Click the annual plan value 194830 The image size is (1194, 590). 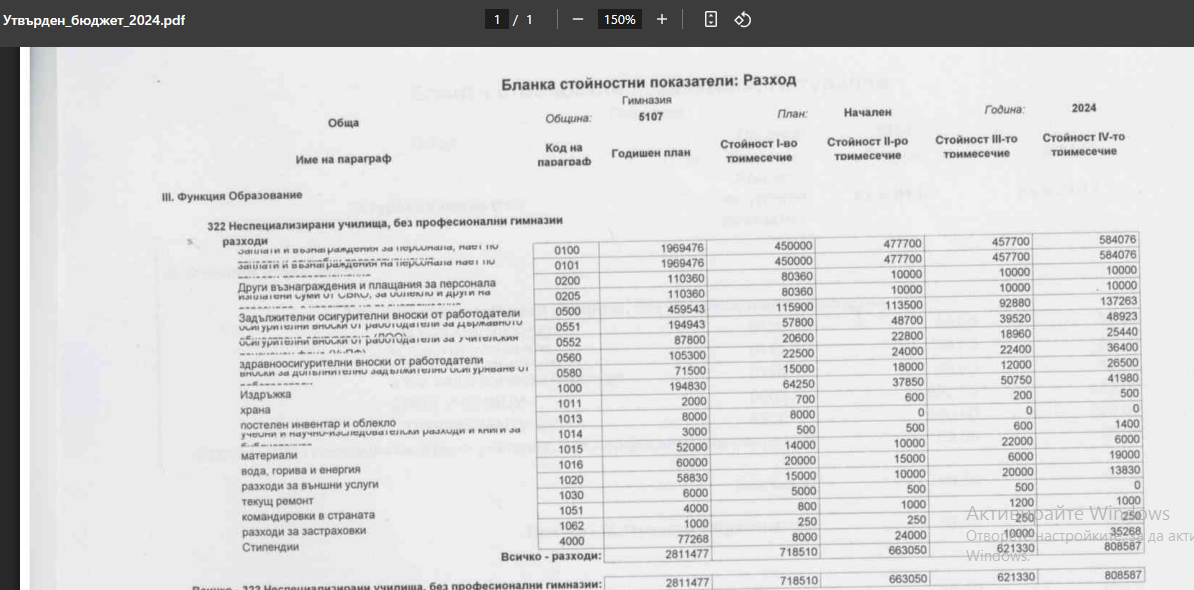click(690, 387)
